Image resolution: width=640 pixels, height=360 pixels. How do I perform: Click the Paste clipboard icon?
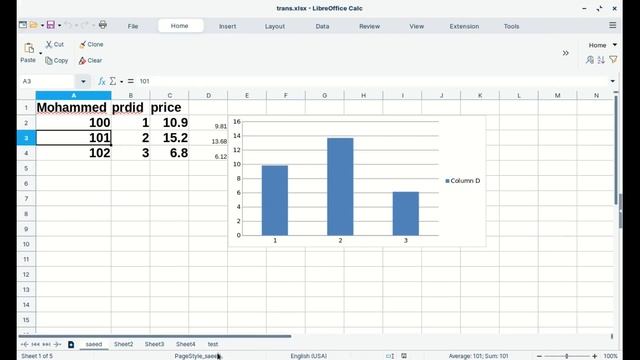pos(29,48)
